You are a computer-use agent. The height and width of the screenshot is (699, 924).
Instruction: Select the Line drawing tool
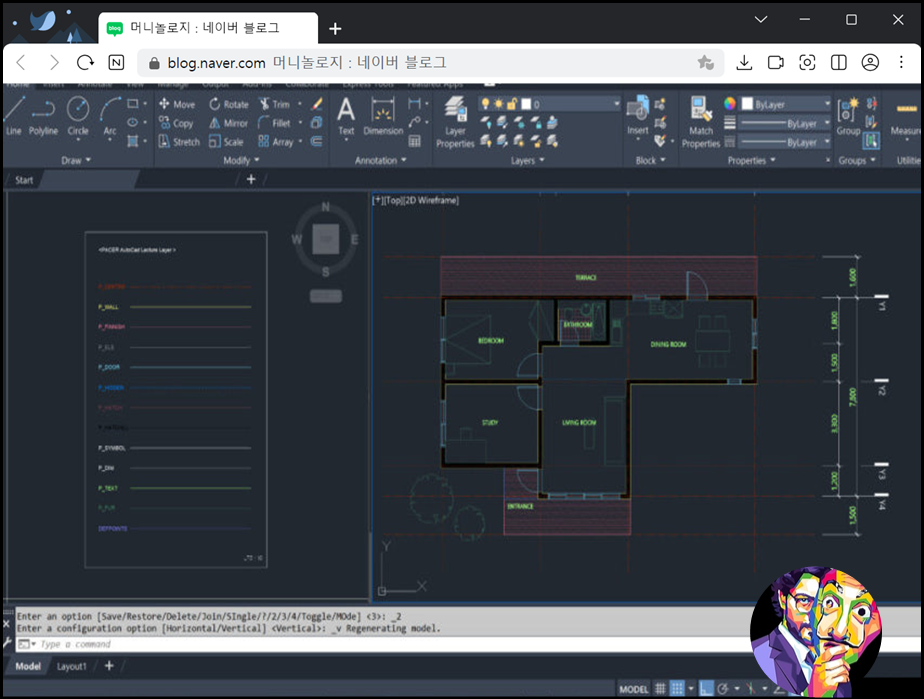pyautogui.click(x=13, y=116)
